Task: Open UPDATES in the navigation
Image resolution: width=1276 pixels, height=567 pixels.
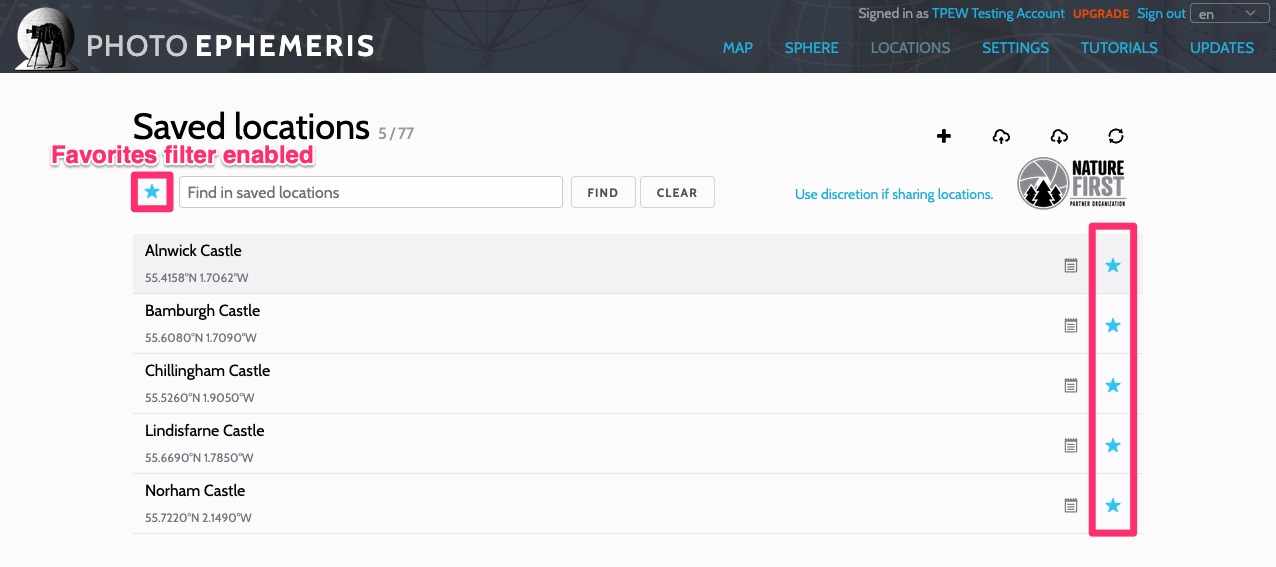Action: coord(1222,47)
